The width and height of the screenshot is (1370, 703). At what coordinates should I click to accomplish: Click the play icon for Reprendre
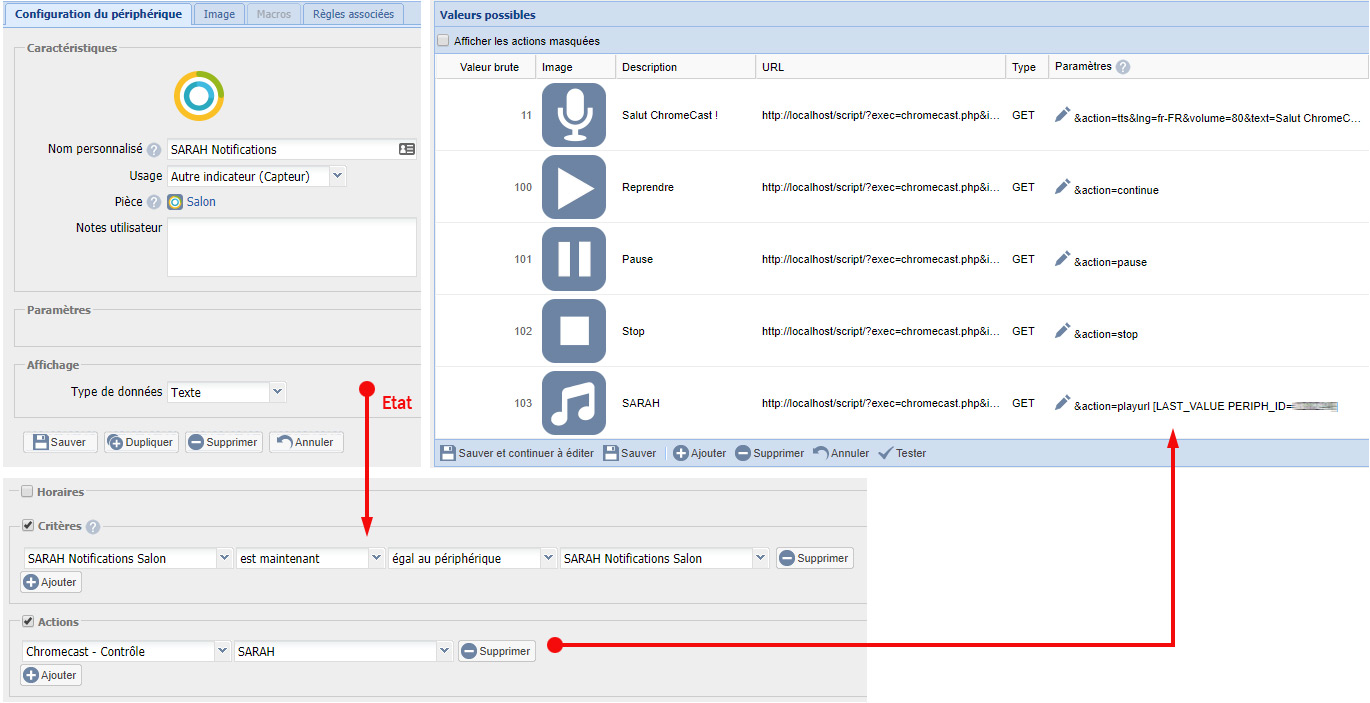pyautogui.click(x=574, y=187)
